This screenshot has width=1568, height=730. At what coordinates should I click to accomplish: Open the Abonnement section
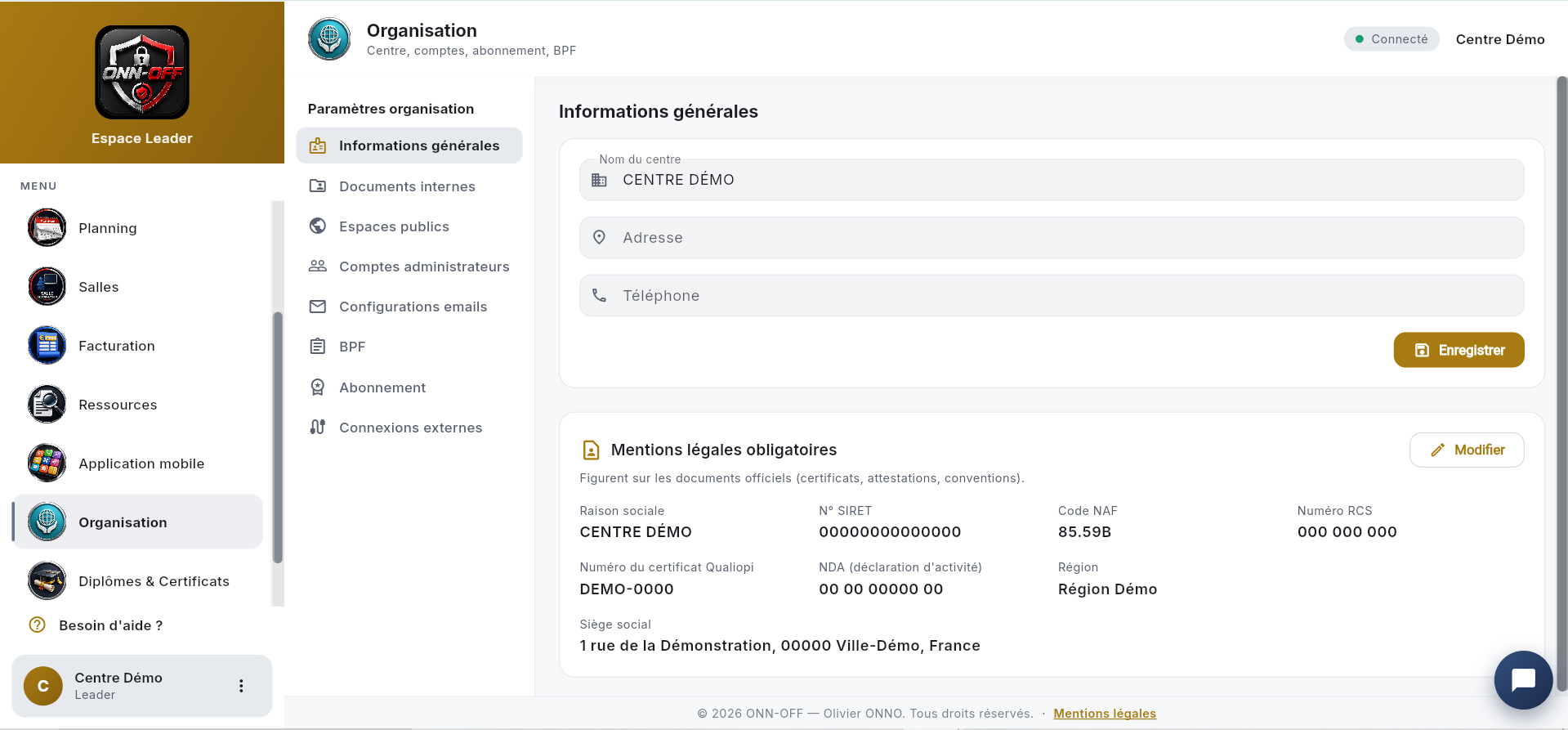pyautogui.click(x=409, y=387)
